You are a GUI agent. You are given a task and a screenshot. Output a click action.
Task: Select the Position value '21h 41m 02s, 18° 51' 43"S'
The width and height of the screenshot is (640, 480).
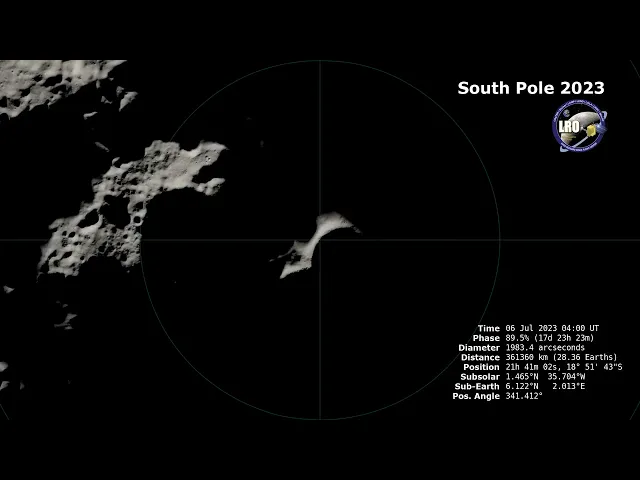pyautogui.click(x=564, y=367)
